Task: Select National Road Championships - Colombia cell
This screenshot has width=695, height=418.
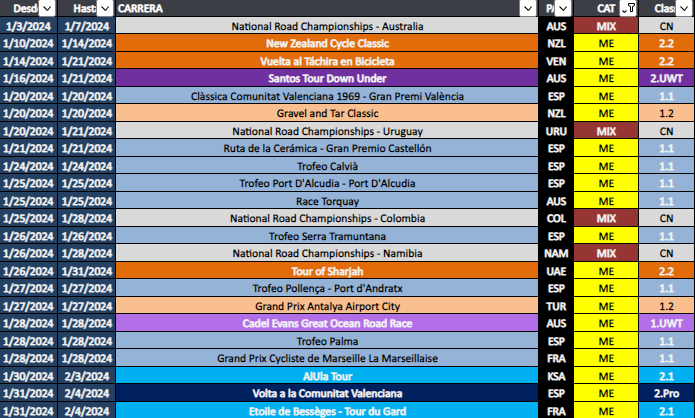Action: [x=327, y=219]
